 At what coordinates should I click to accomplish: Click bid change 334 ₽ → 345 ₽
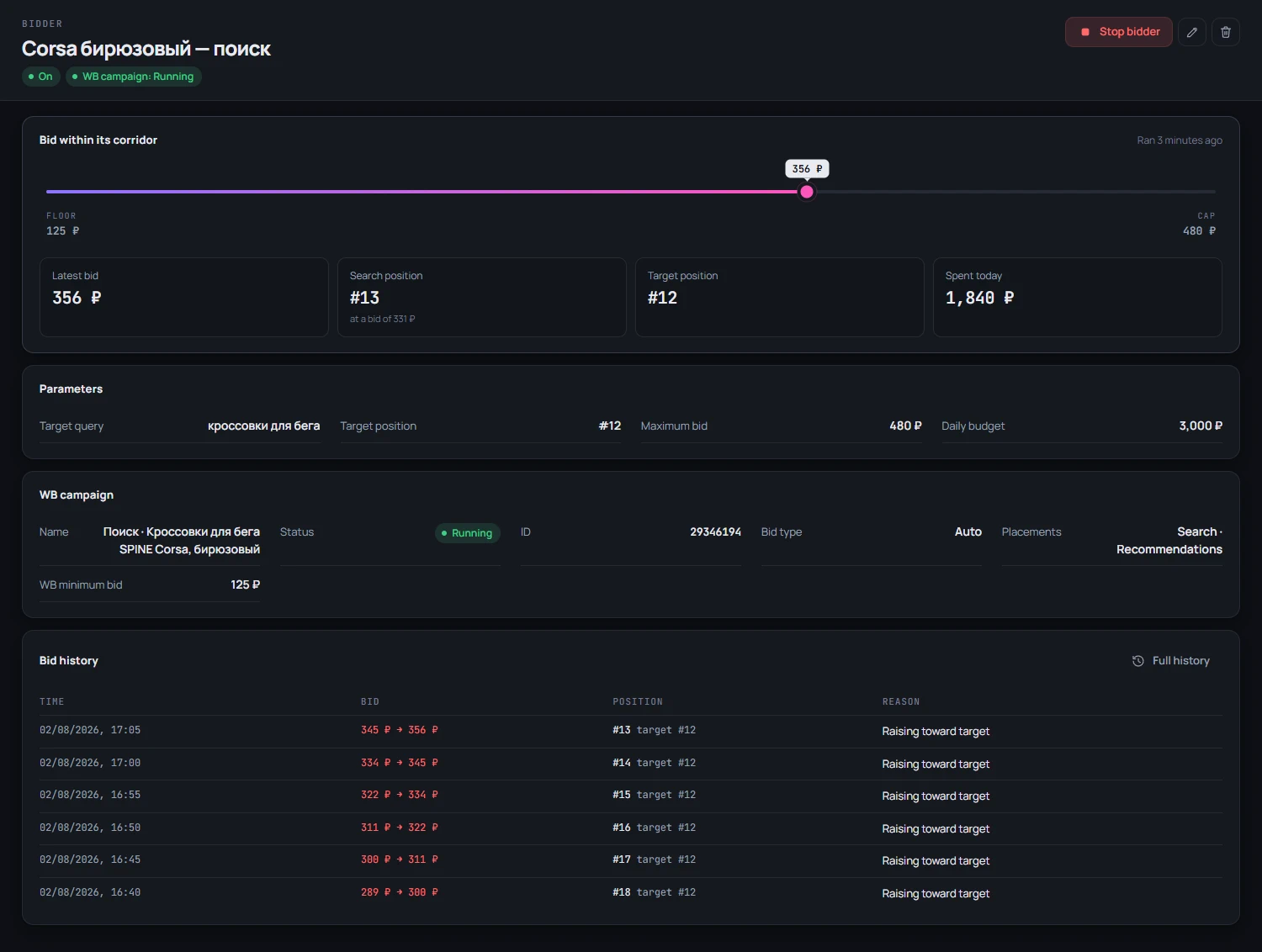pos(400,764)
